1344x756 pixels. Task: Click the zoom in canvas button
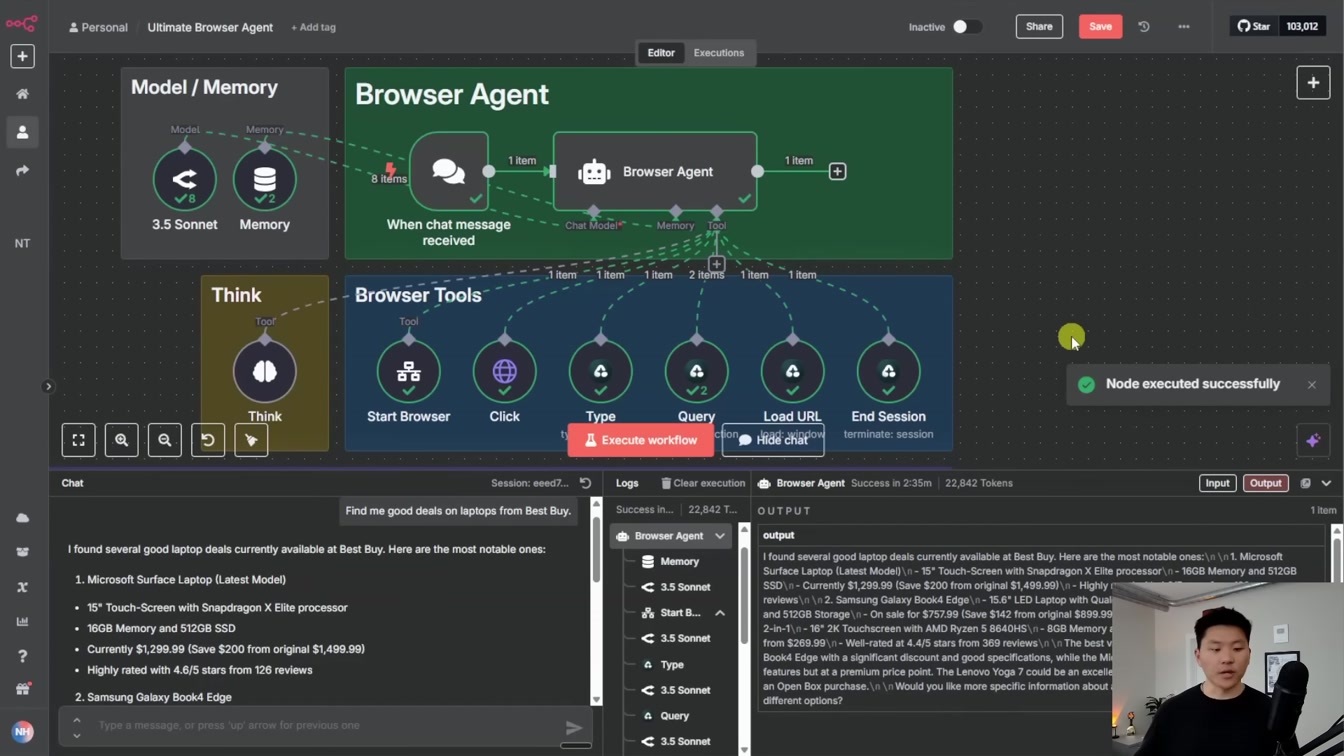[x=121, y=440]
